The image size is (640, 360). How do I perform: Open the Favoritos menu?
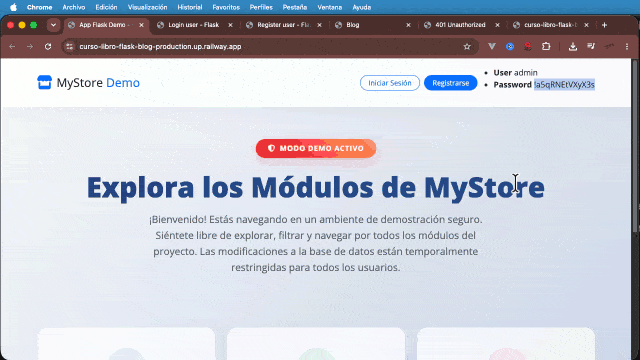pos(226,7)
